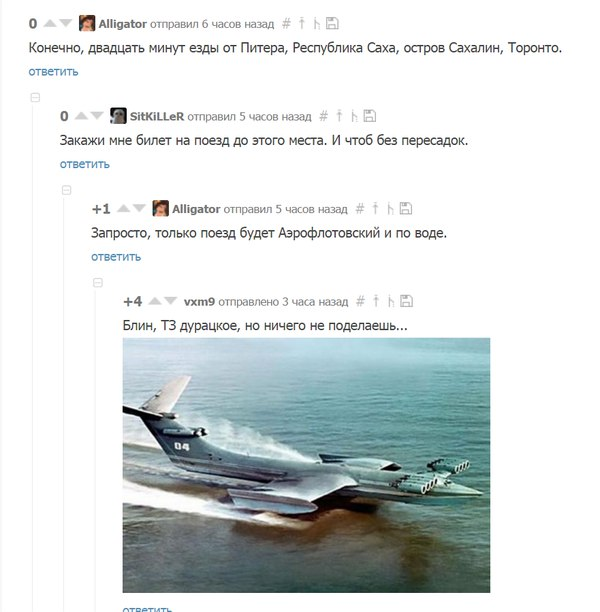This screenshot has width=600, height=612.
Task: Click Alligator's avatar on the +1 comment
Action: [160, 208]
